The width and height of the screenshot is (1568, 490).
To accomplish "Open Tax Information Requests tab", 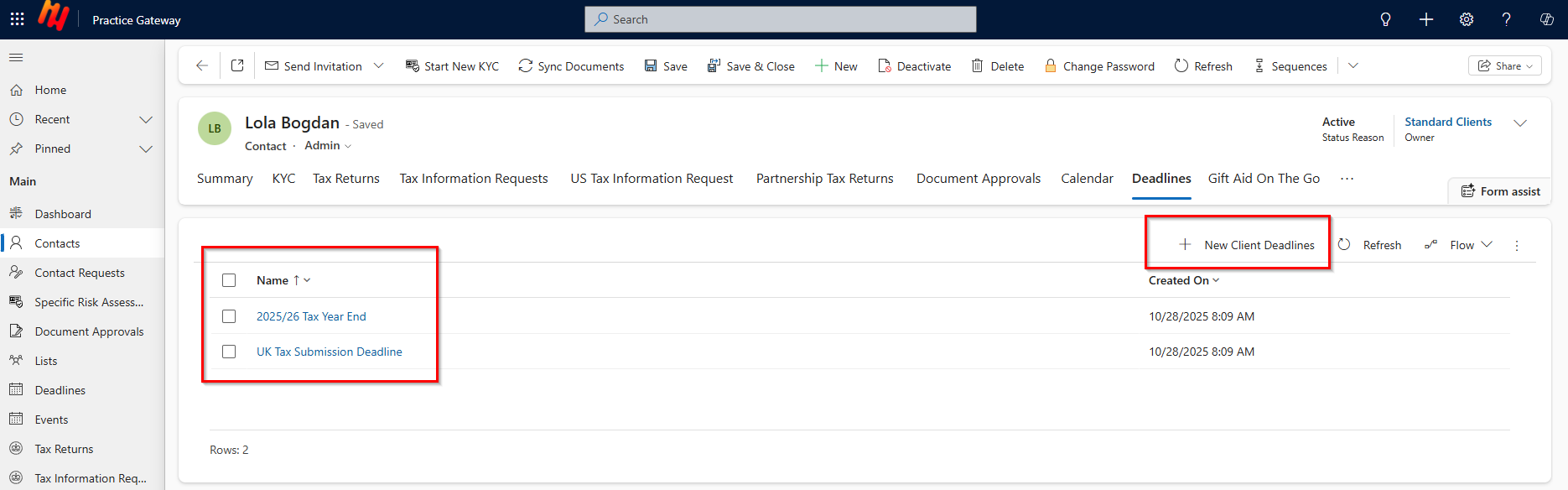I will (474, 179).
